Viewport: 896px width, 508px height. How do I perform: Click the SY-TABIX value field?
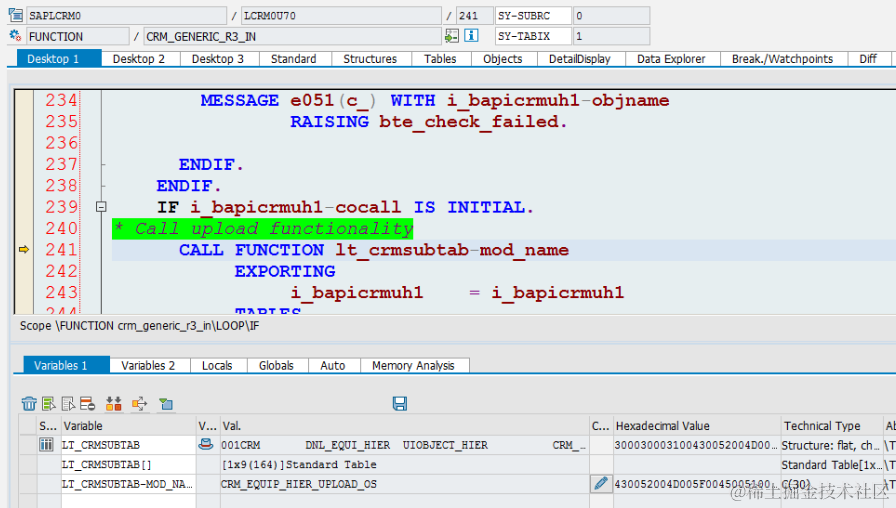(611, 36)
